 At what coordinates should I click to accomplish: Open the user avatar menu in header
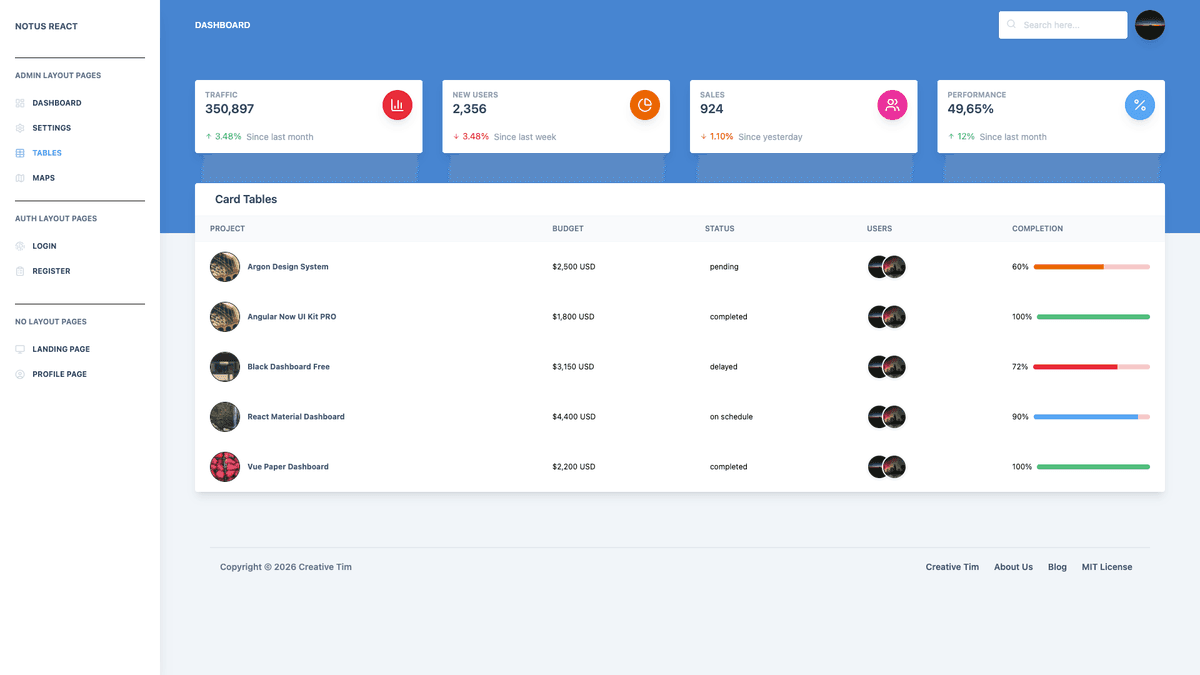tap(1149, 25)
